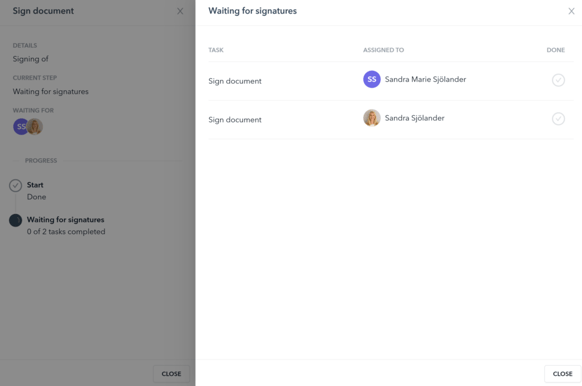This screenshot has height=386, width=582.
Task: Mark Sandra Sjölander's sign task as done
Action: tap(558, 118)
